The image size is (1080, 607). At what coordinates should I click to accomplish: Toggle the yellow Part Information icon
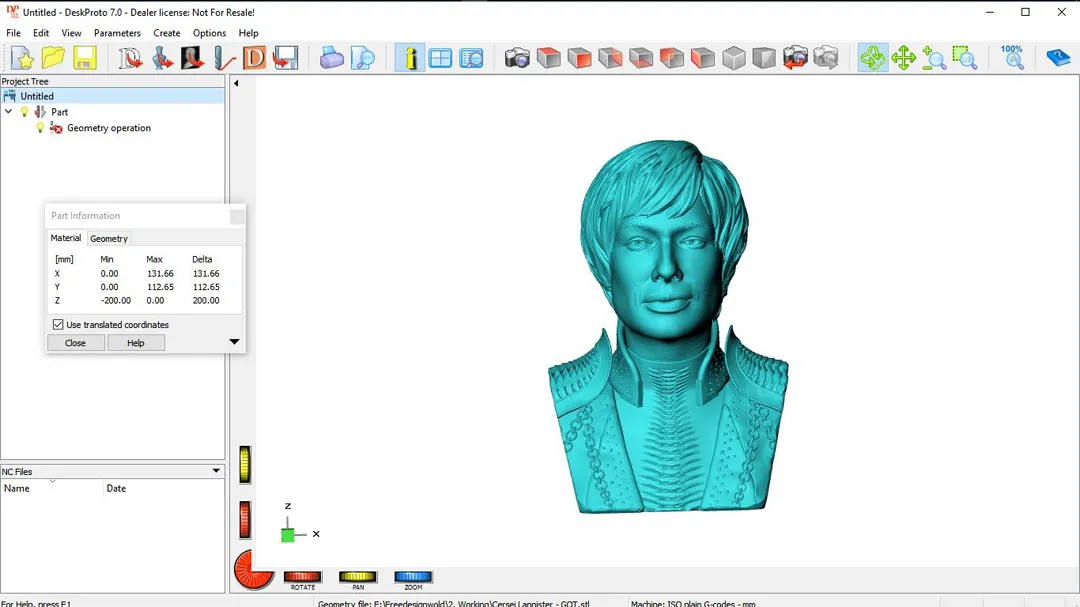(410, 58)
